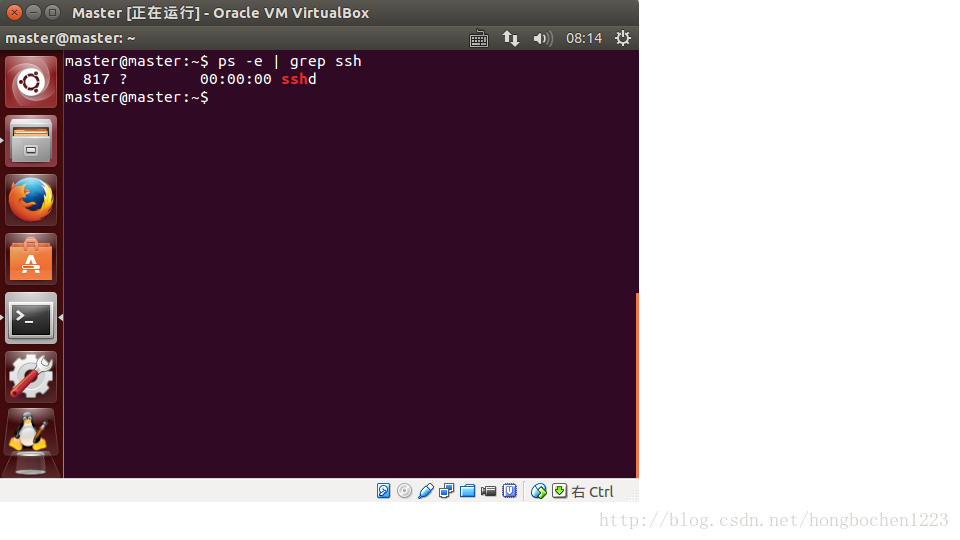Viewport: 960px width, 540px height.
Task: Open the Files manager from the launcher
Action: tap(31, 141)
